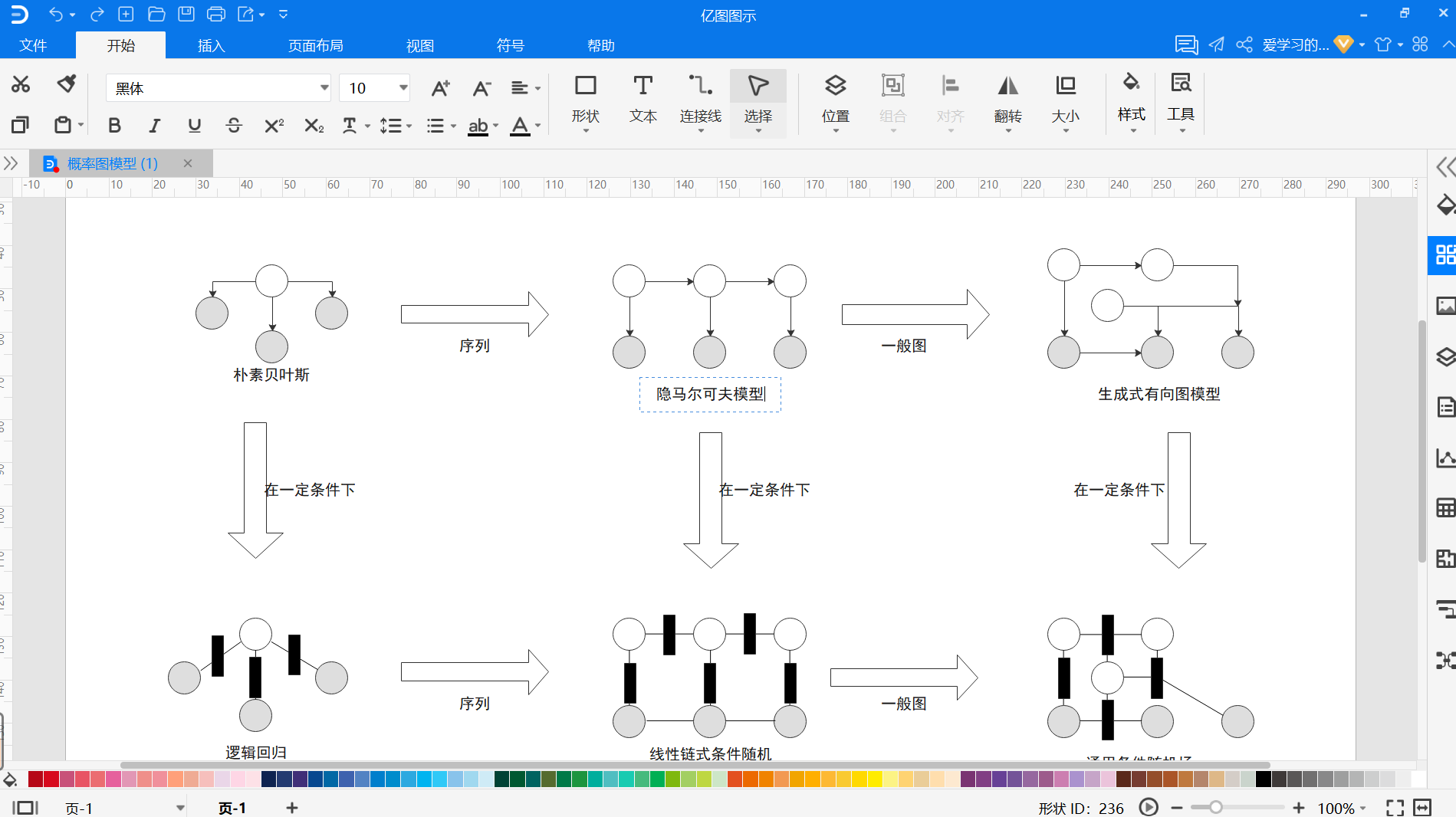Viewport: 1456px width, 817px height.
Task: Expand the left panel chevrons
Action: [x=11, y=163]
